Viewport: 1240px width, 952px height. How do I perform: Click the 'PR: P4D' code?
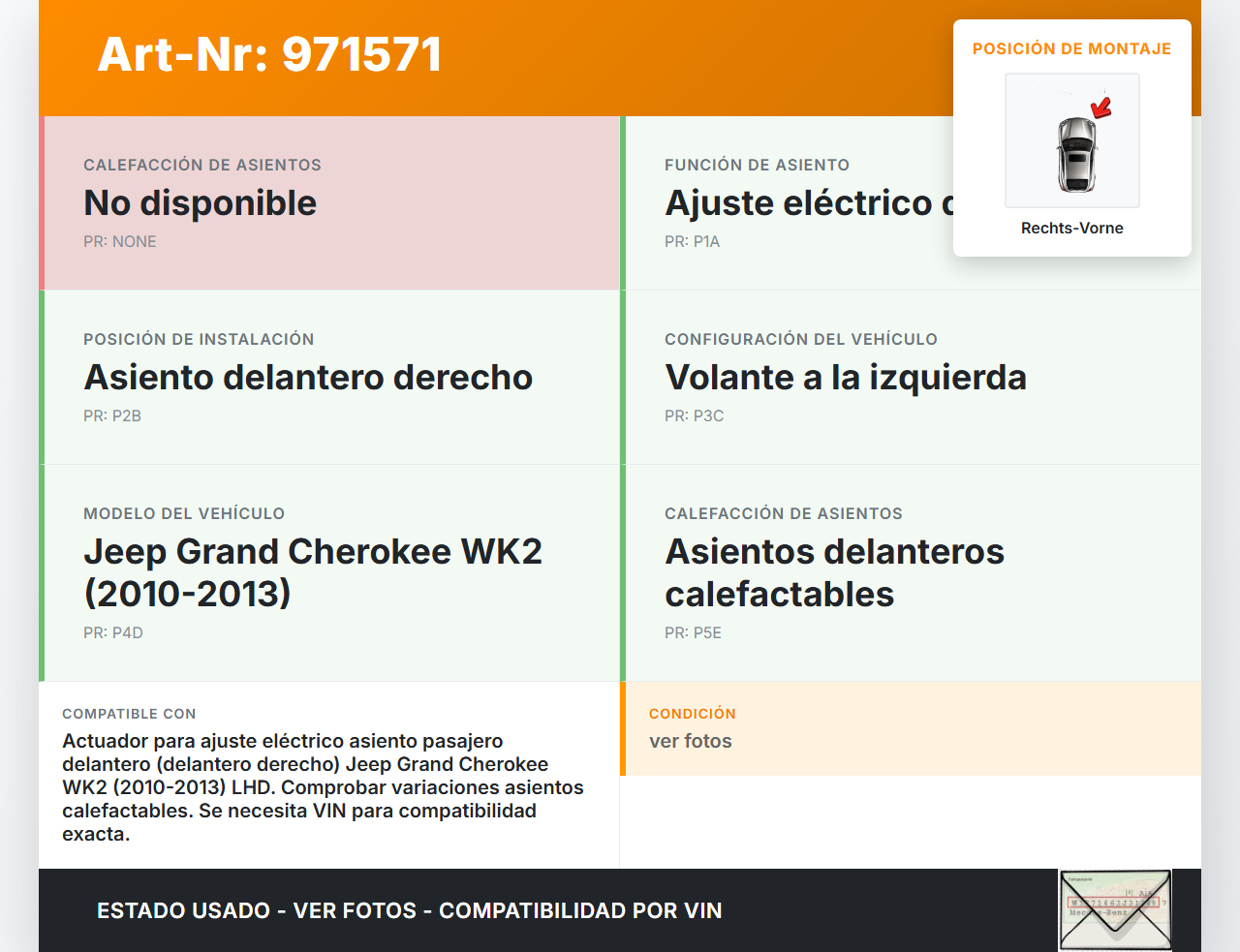pyautogui.click(x=113, y=633)
